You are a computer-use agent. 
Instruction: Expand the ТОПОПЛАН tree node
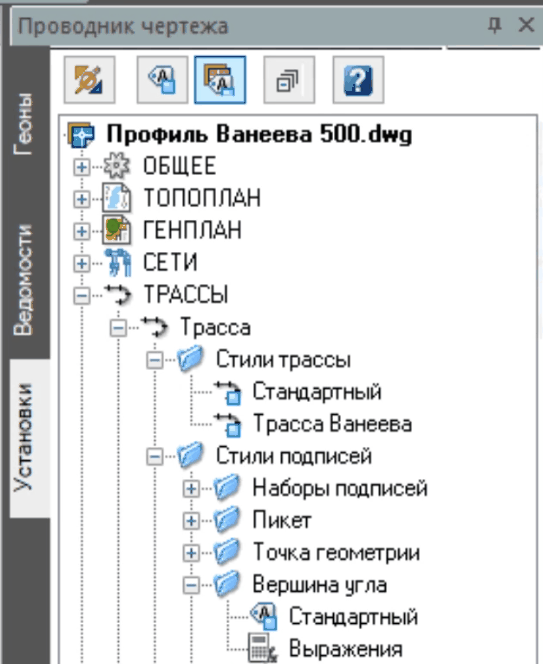[x=81, y=199]
